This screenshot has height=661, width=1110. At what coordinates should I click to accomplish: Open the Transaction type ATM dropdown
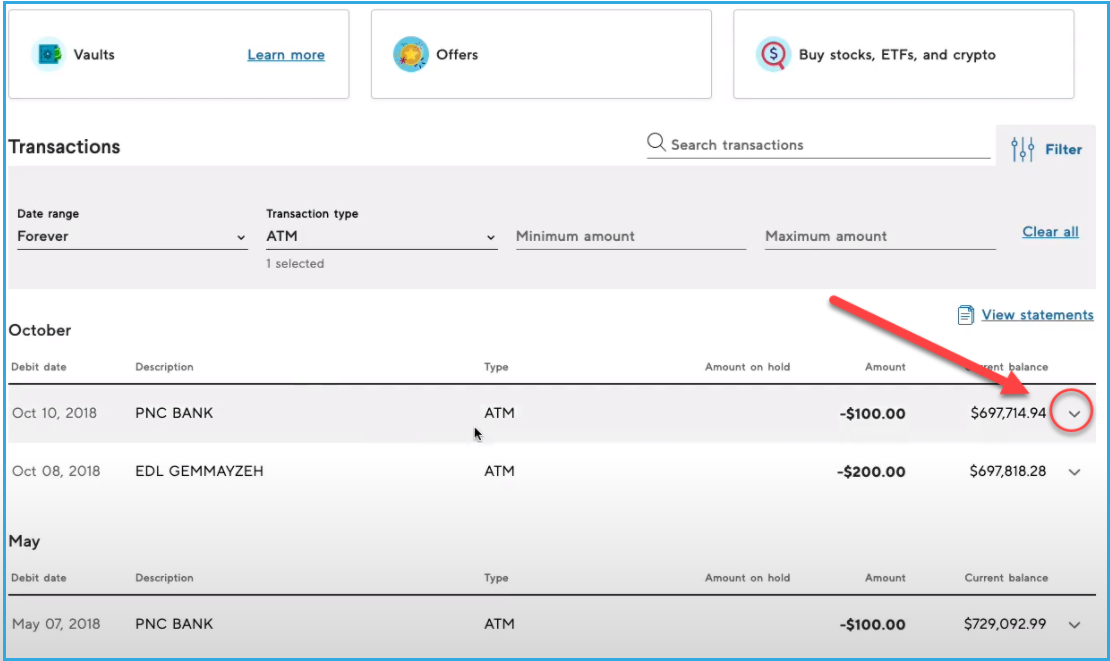click(x=381, y=237)
